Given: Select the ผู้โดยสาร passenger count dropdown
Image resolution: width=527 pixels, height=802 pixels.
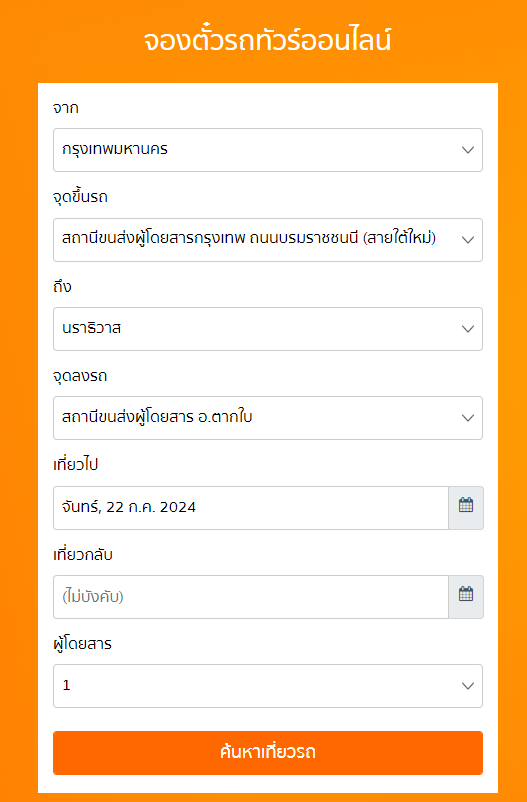Looking at the screenshot, I should coord(268,686).
